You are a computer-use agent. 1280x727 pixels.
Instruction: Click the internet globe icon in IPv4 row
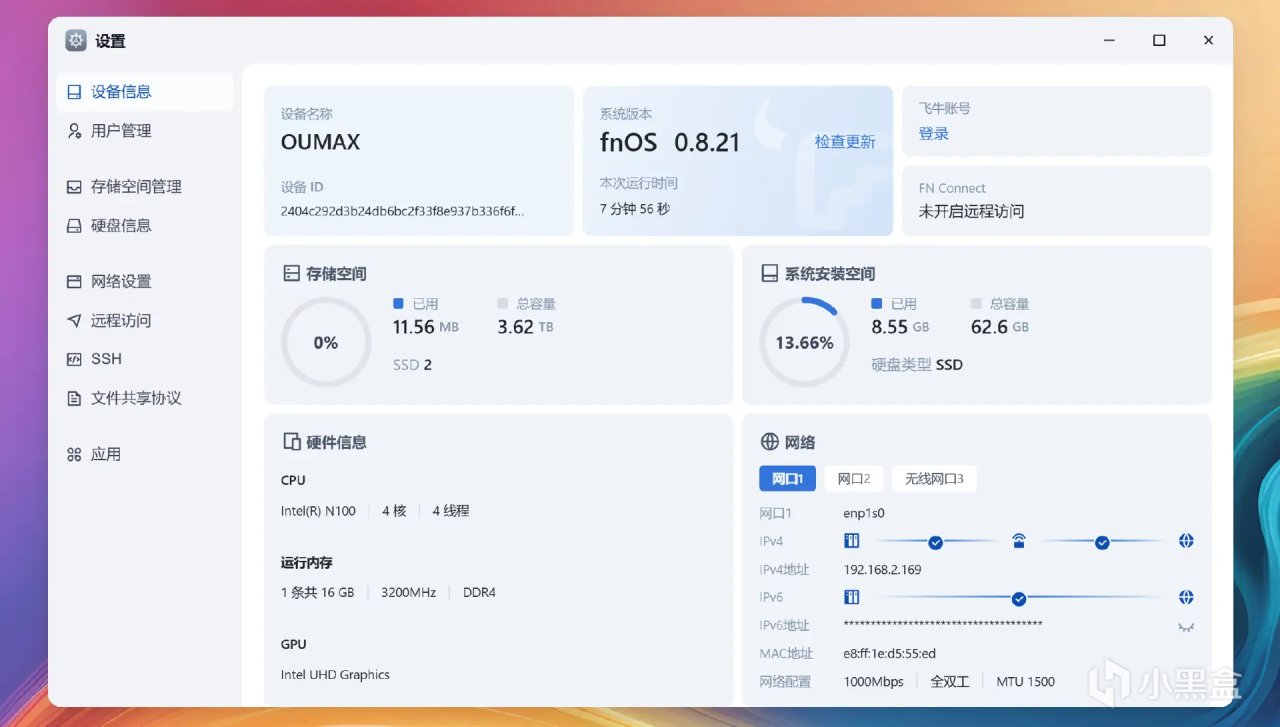[1186, 541]
